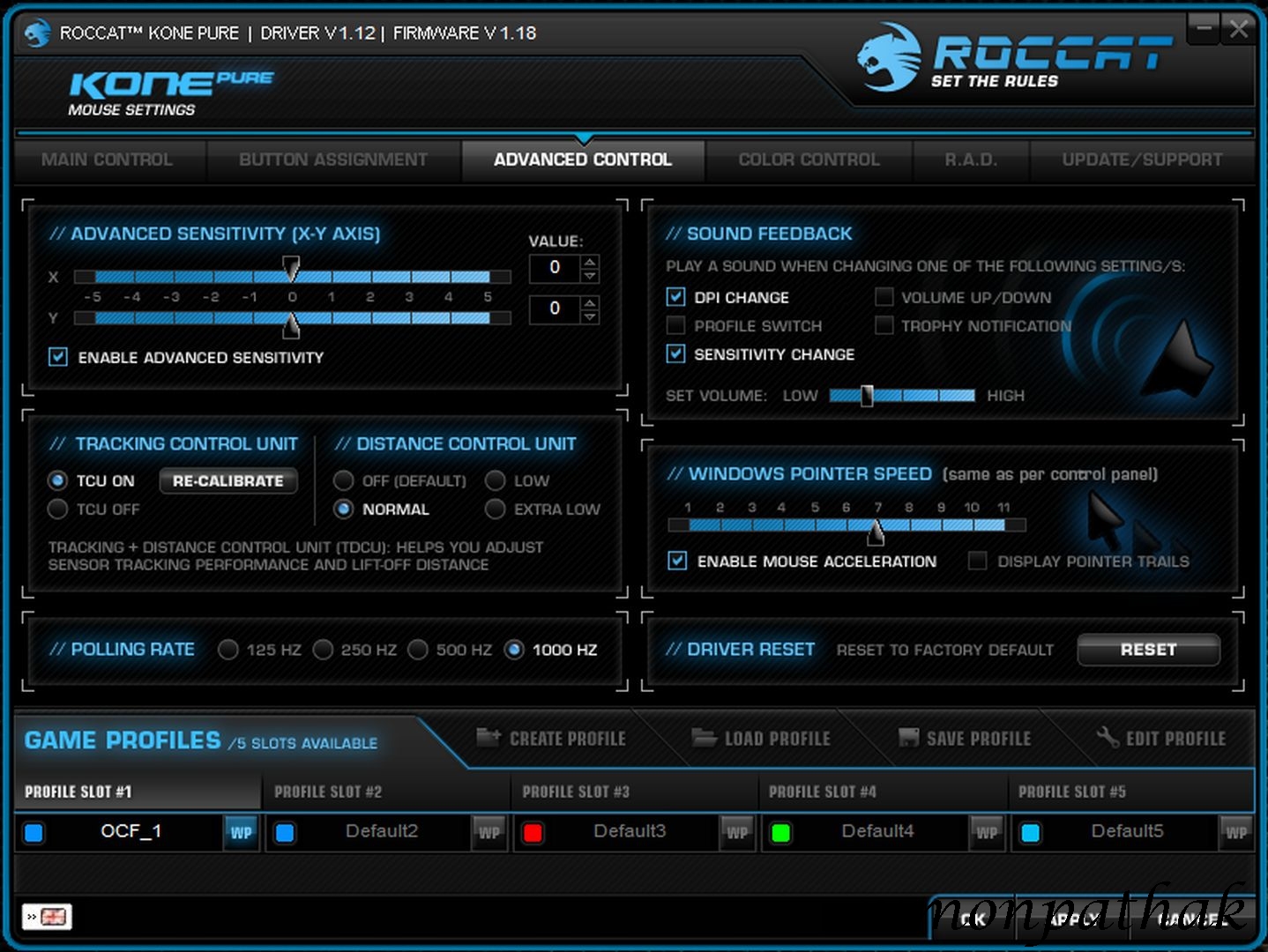
Task: Click the X sensitivity value field
Action: point(555,268)
